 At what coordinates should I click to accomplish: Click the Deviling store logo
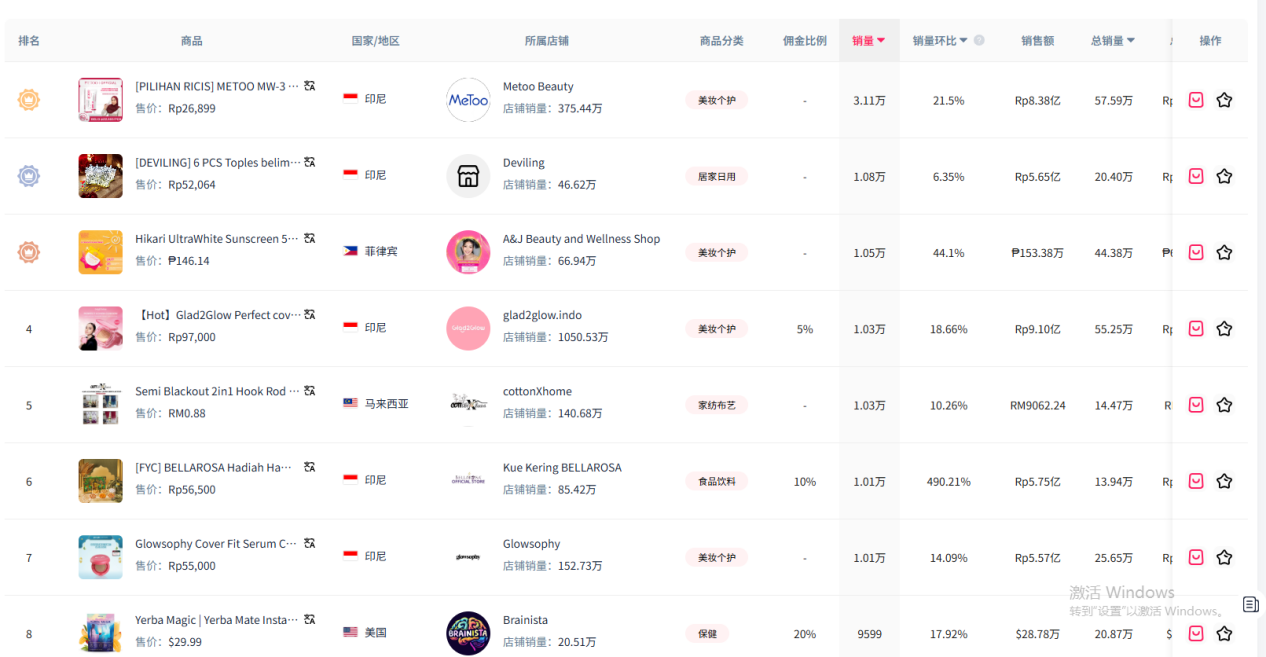click(x=468, y=176)
